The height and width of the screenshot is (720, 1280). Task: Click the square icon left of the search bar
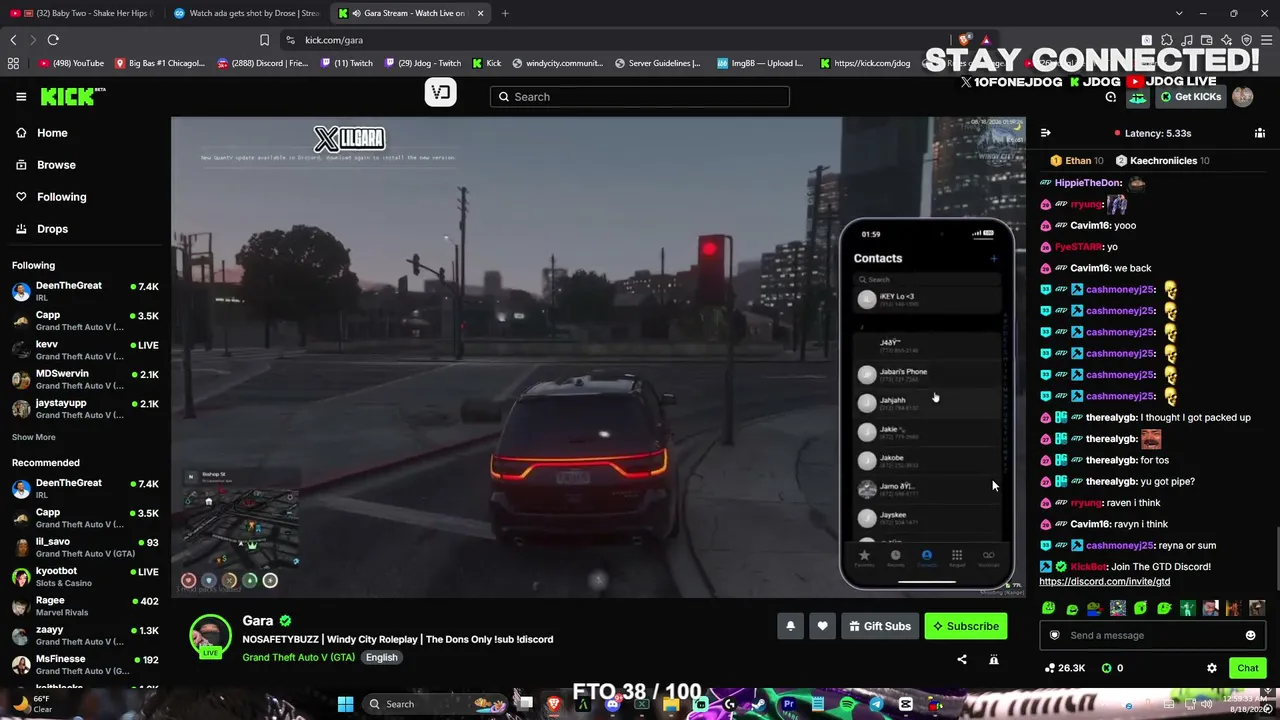point(440,93)
